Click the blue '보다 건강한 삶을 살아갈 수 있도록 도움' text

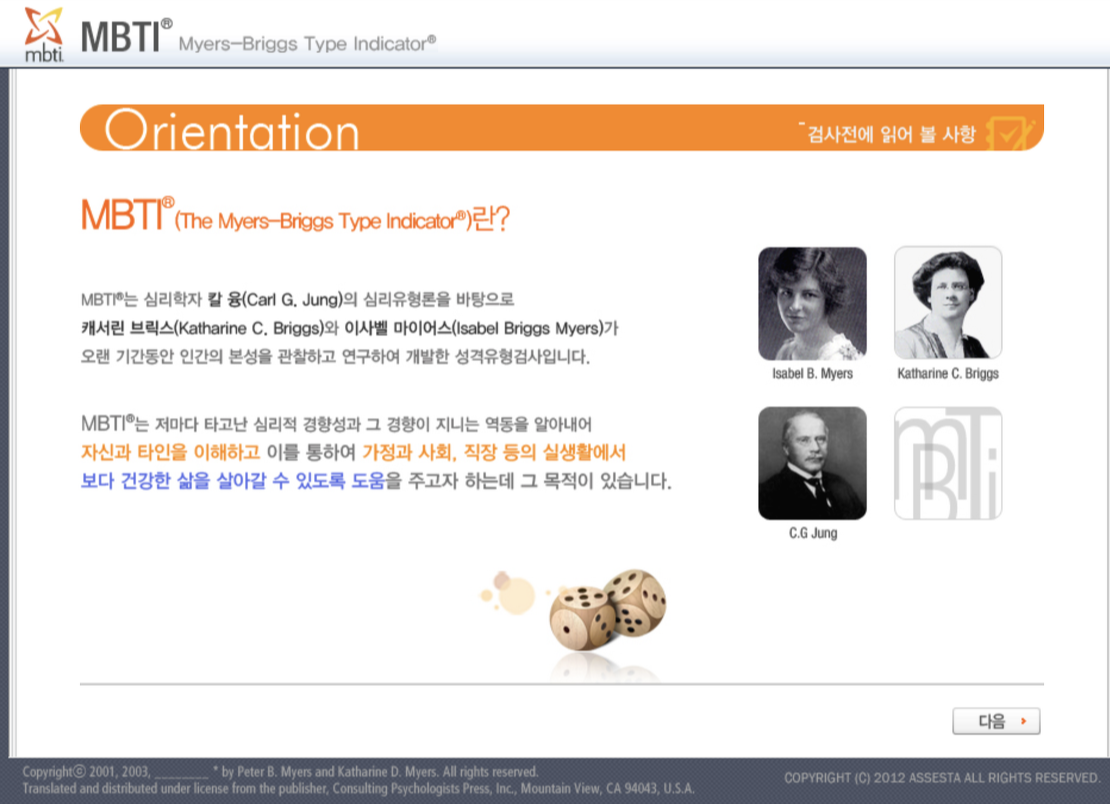(x=233, y=481)
